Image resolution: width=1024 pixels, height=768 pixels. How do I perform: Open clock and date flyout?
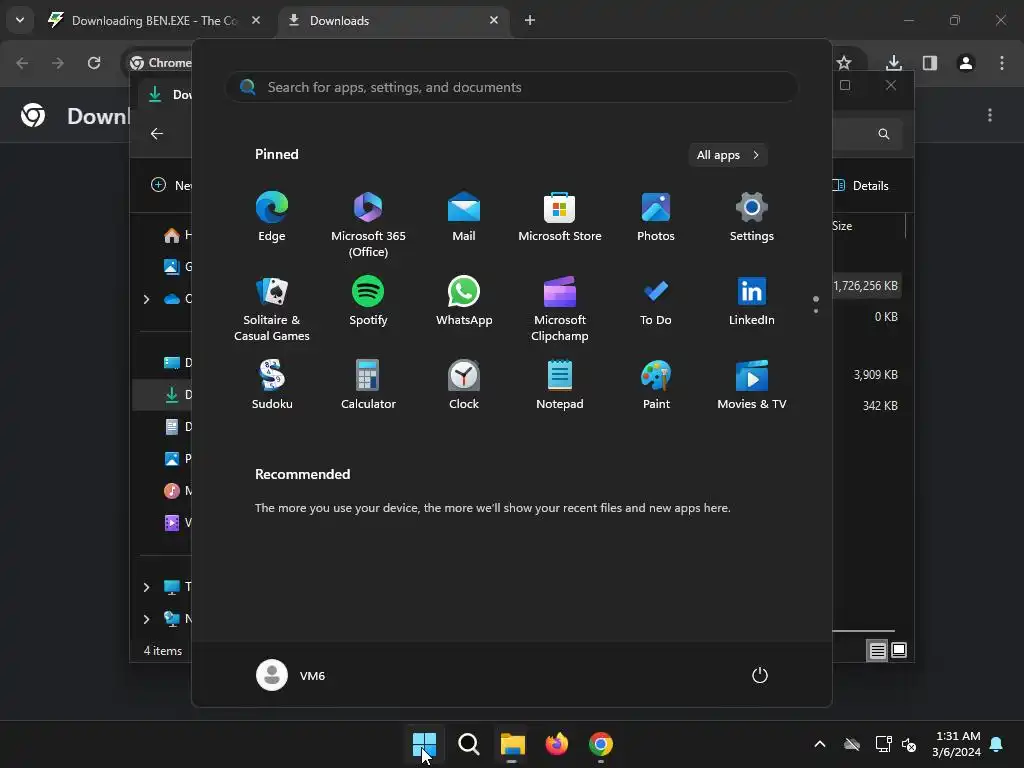pos(957,744)
